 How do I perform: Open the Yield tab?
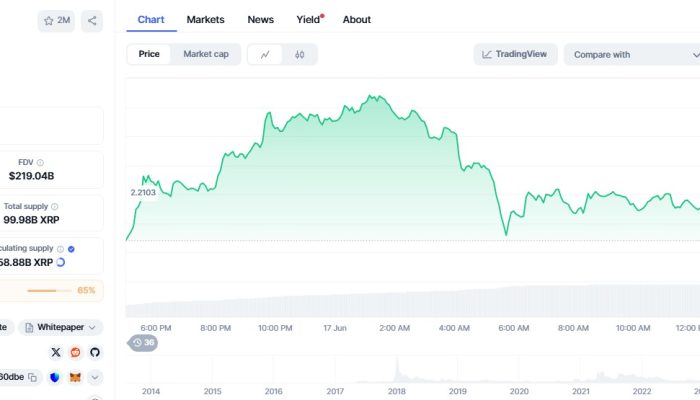point(309,19)
